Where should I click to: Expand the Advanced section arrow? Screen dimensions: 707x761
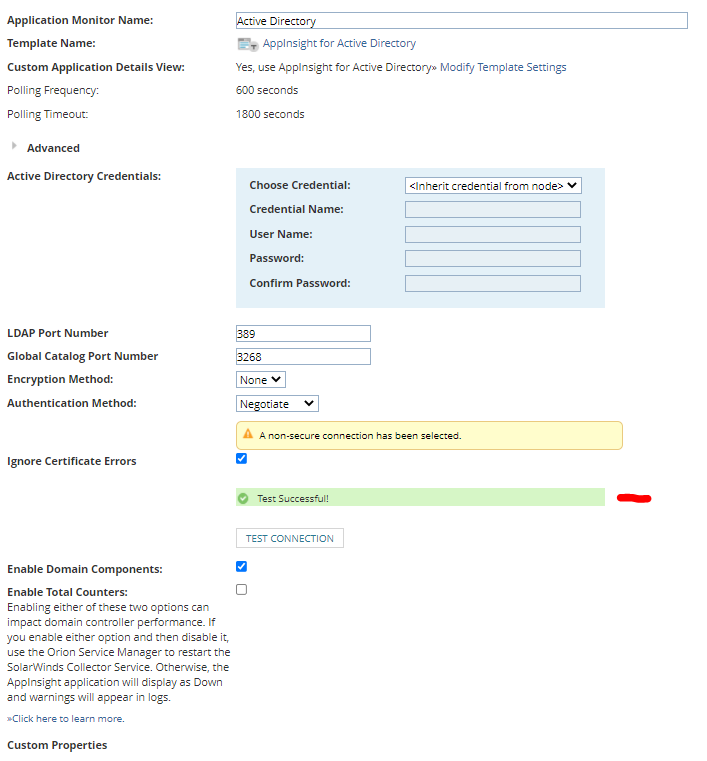(14, 146)
